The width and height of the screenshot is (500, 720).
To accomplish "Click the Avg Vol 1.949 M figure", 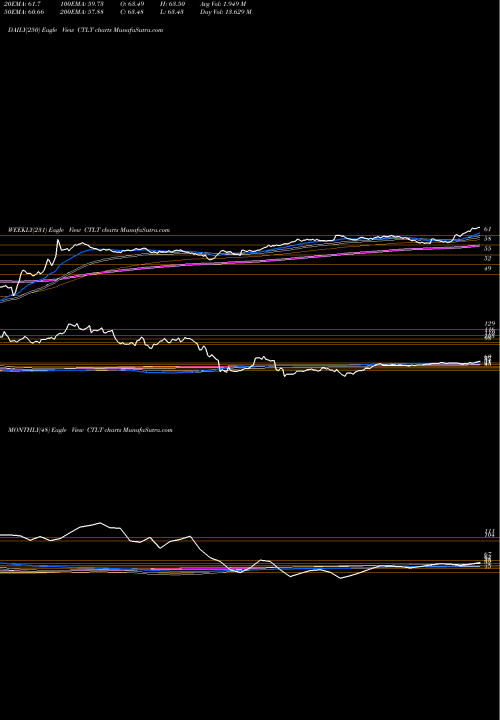I will click(223, 4).
